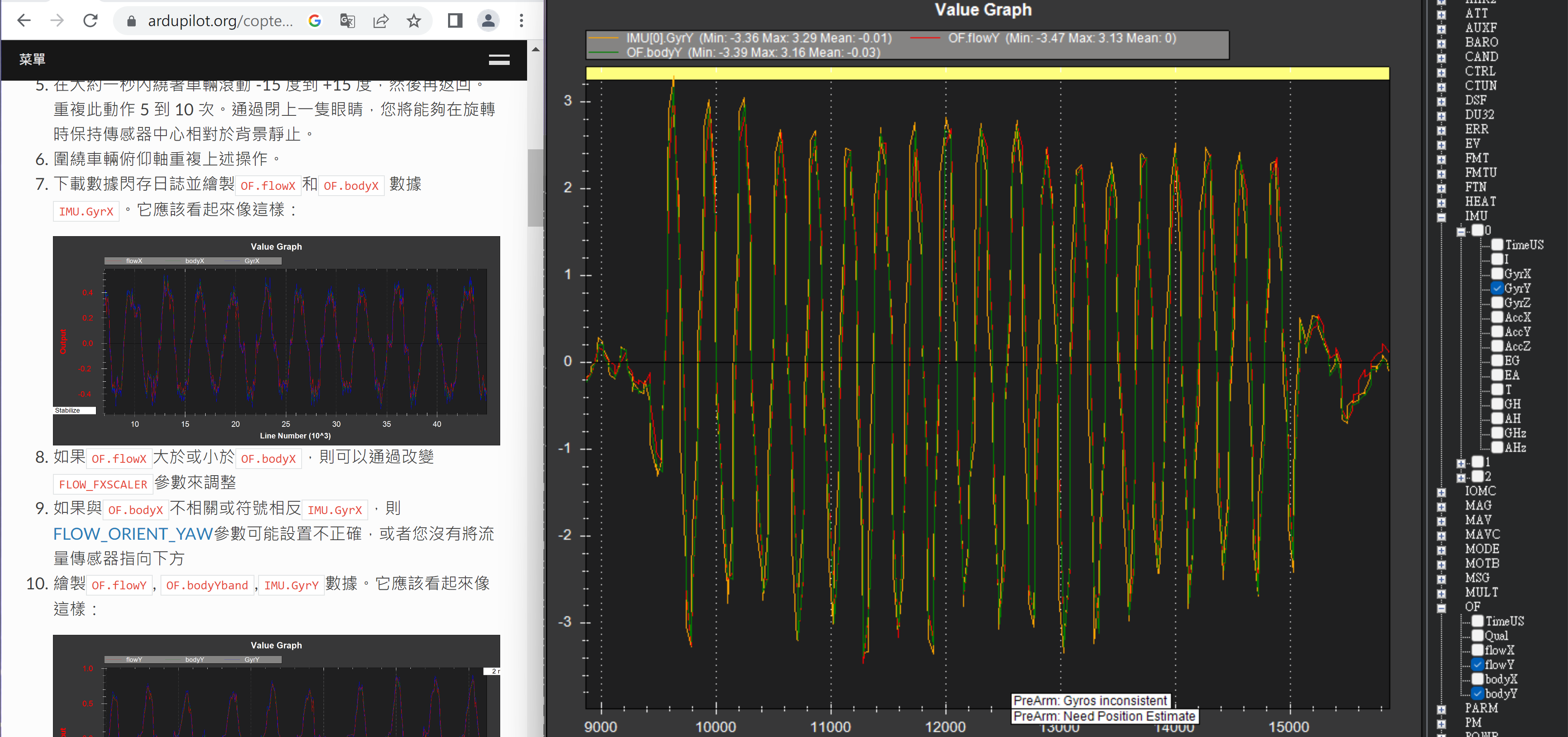1568x737 pixels.
Task: Open Chrome's three-dot menu
Action: 521,20
